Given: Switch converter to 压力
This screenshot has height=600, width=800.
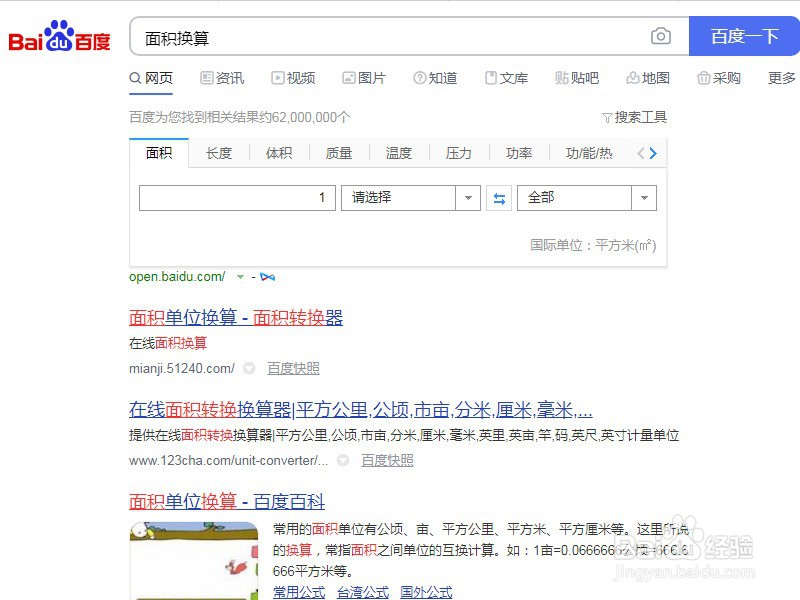Looking at the screenshot, I should (x=459, y=153).
